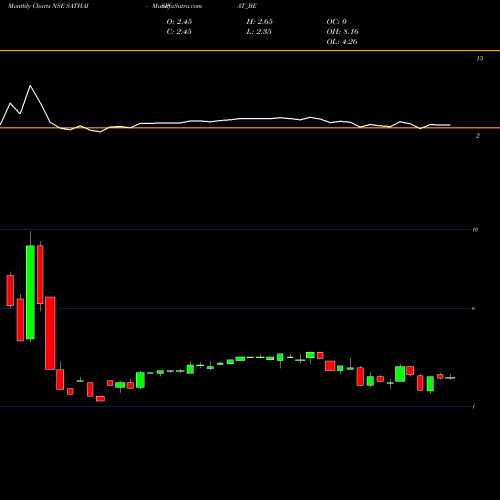Select the close value 'C: 2.45'
The width and height of the screenshot is (500, 500).
[179, 32]
